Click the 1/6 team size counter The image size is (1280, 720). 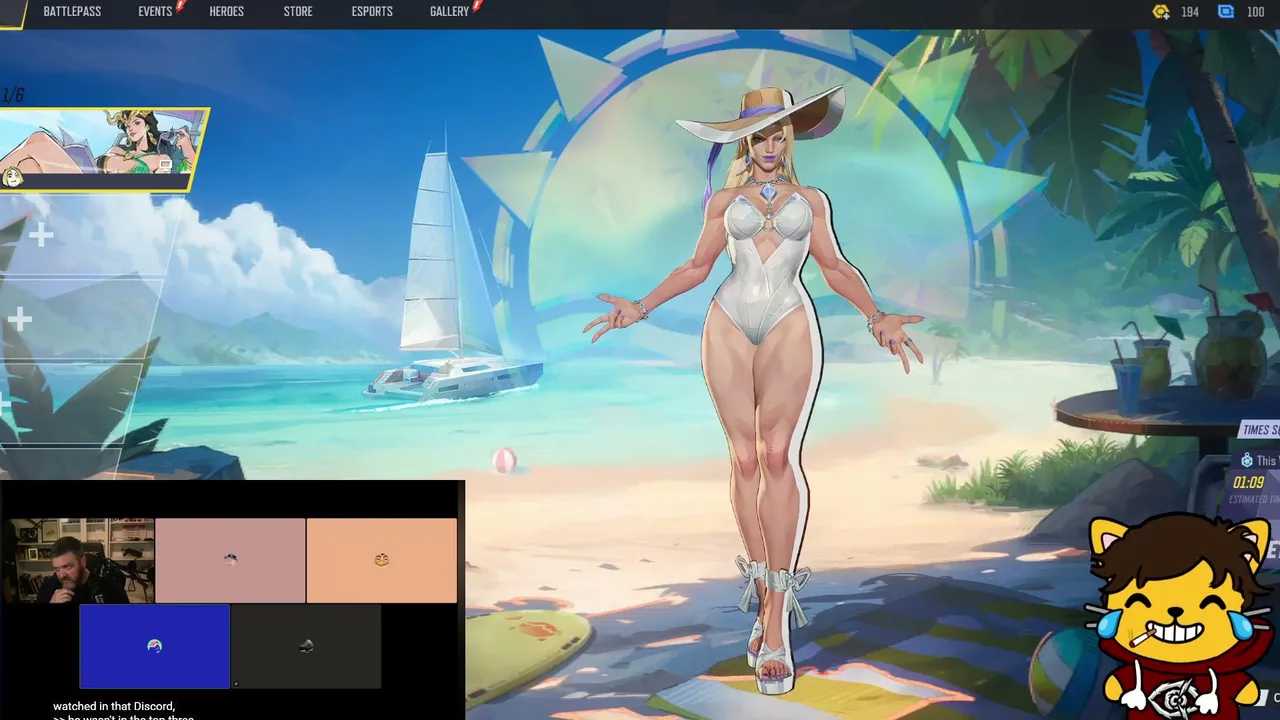(x=12, y=95)
